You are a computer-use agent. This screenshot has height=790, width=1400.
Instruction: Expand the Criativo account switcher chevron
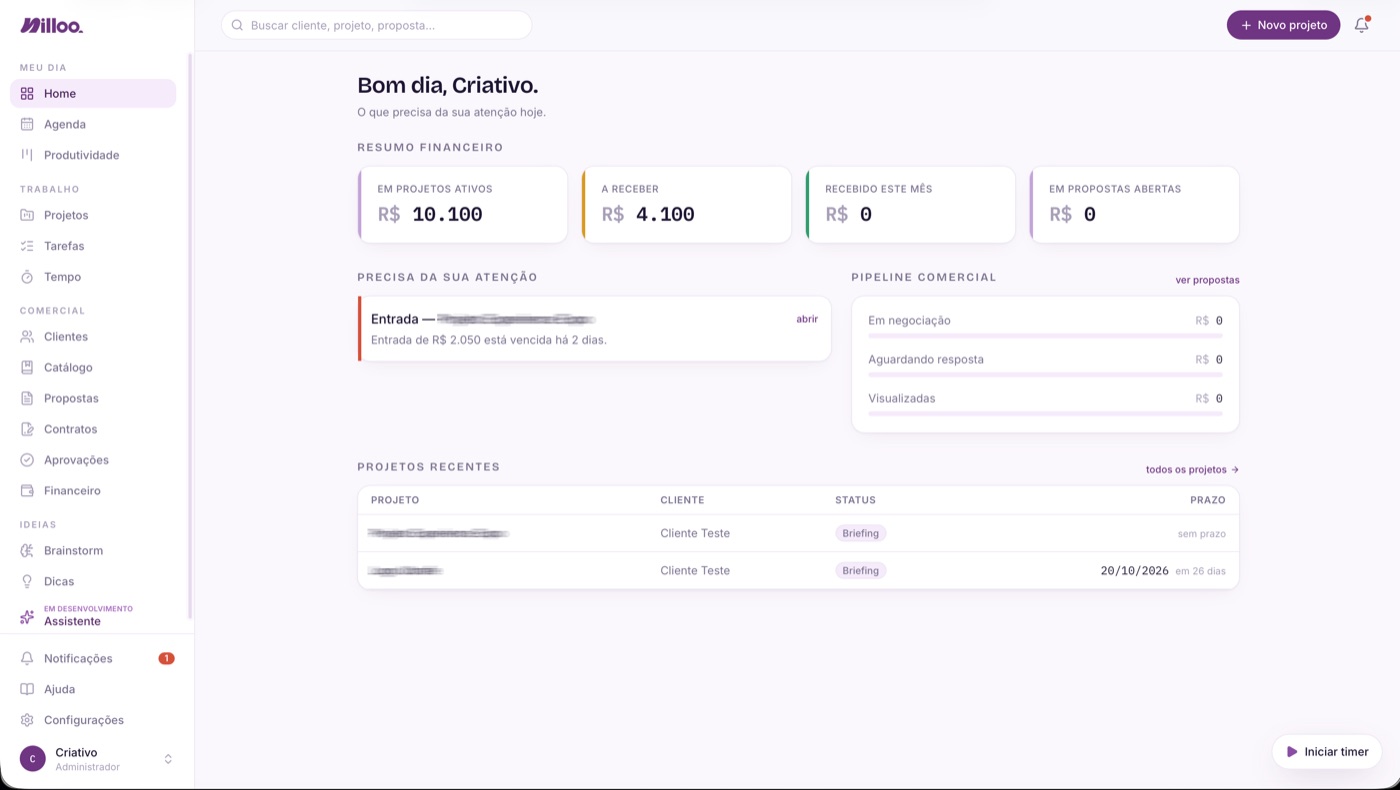168,759
